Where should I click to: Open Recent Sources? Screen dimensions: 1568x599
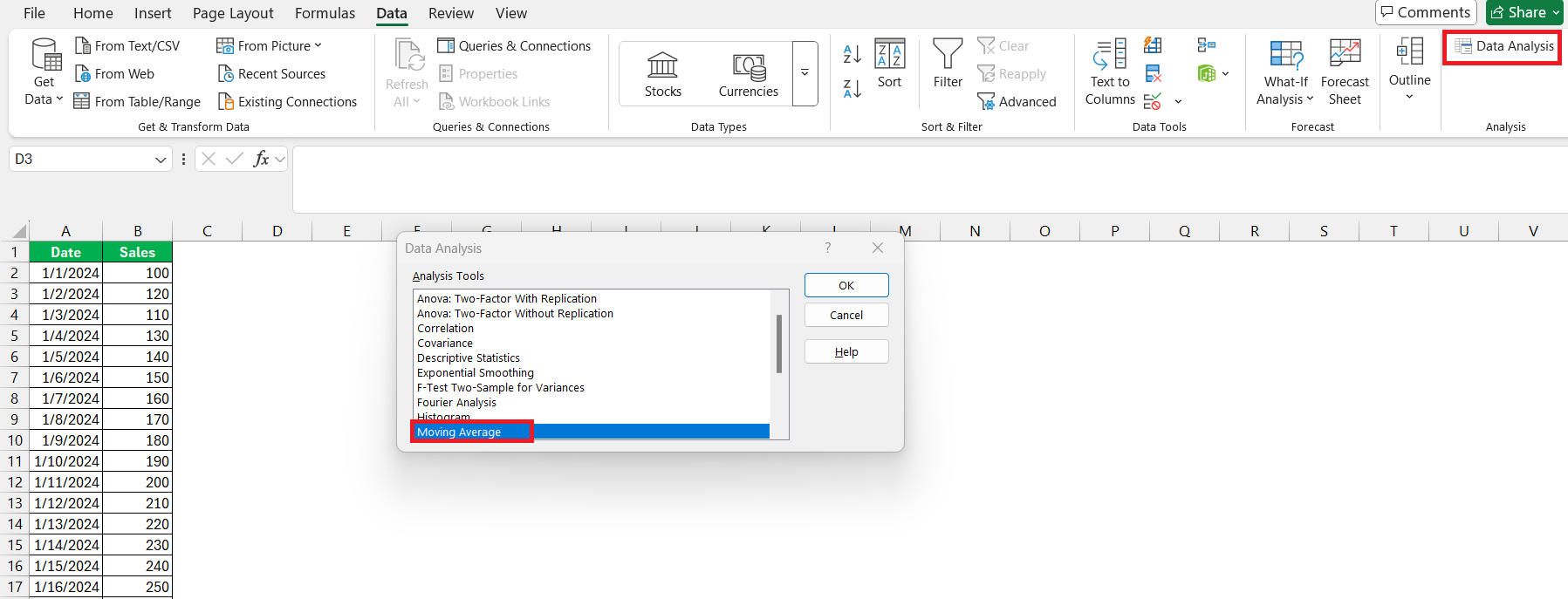tap(271, 74)
